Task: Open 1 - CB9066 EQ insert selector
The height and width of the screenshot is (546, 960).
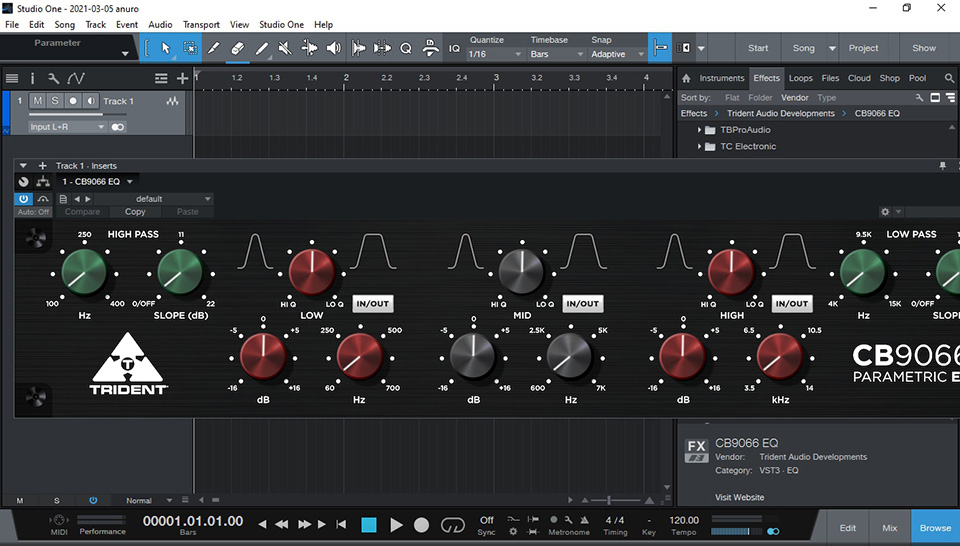Action: point(97,182)
